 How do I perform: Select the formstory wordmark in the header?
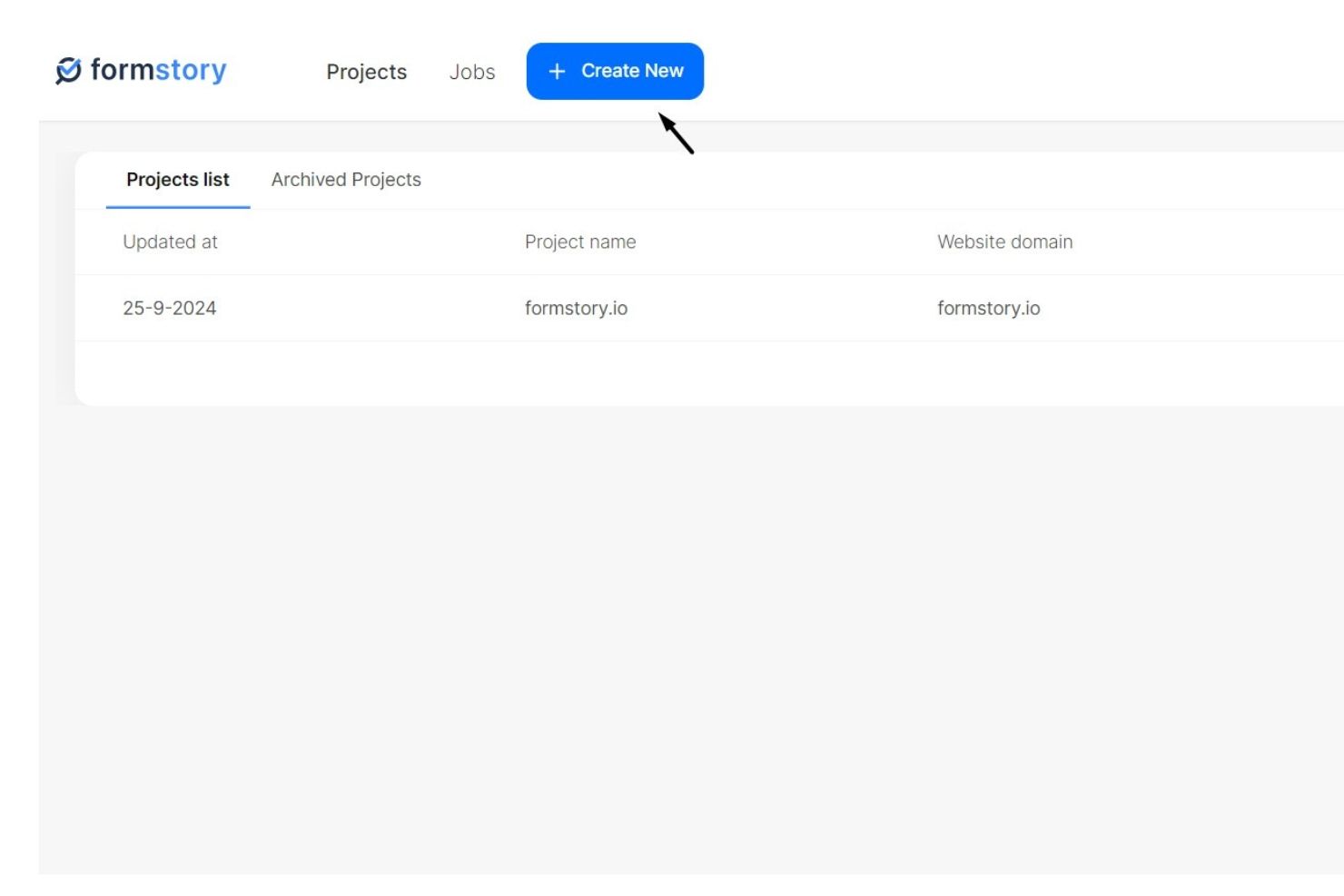point(159,70)
